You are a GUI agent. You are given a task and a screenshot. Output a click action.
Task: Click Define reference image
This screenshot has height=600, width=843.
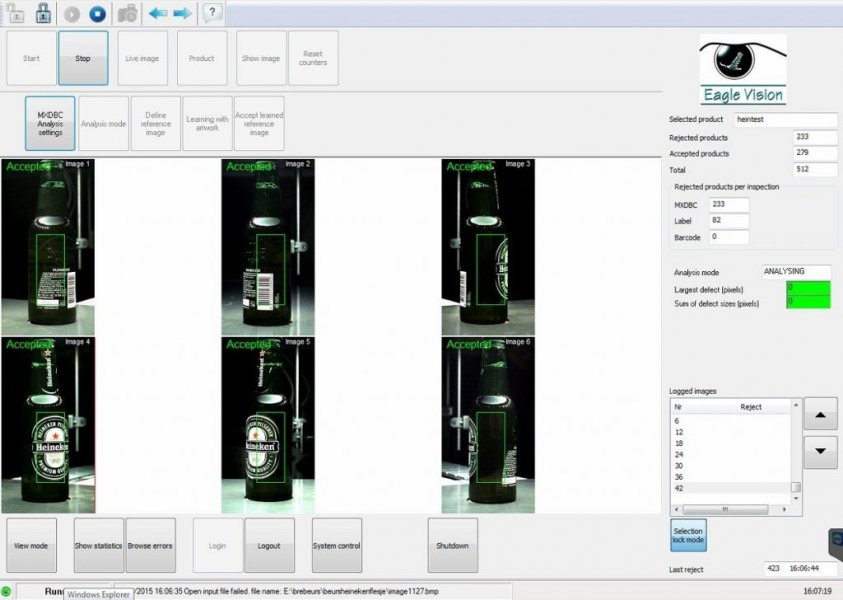tap(155, 124)
